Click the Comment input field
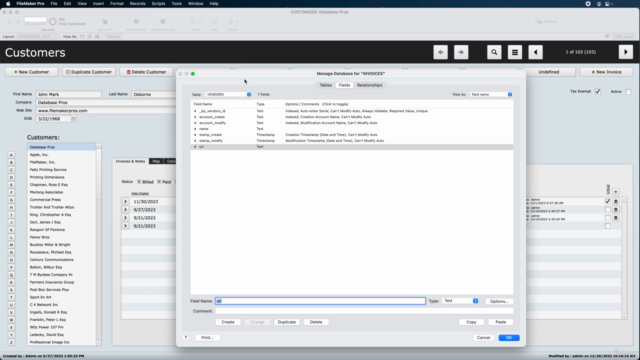The height and width of the screenshot is (360, 640). pos(364,311)
